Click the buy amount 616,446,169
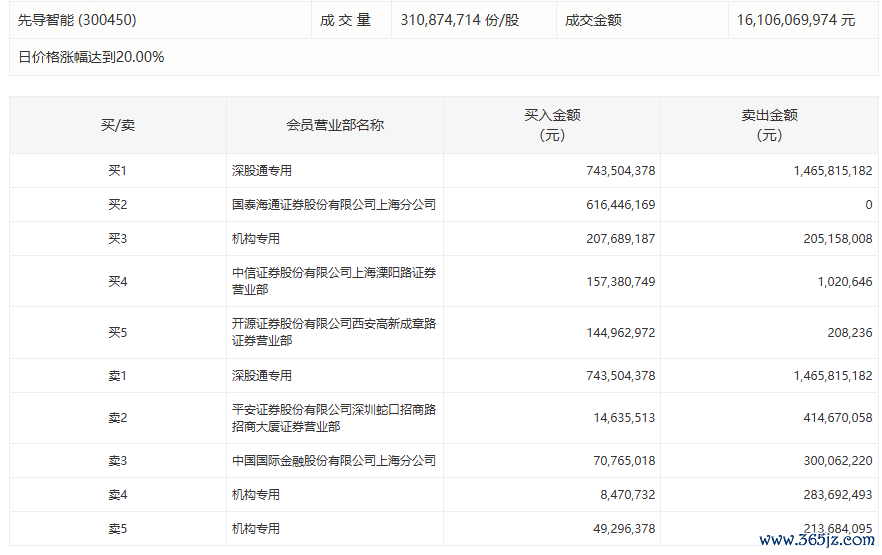Screen dimensions: 882x555 click(620, 205)
